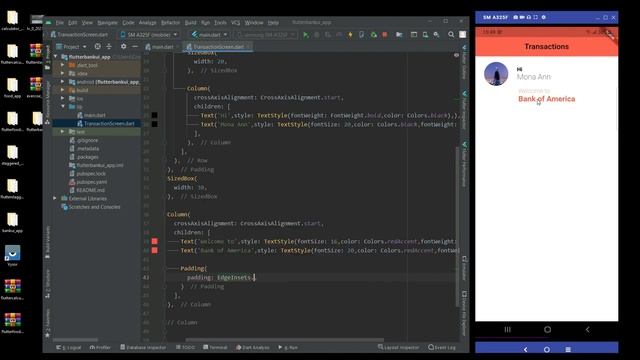Click the Flutter Hot Reload lightning icon
Image resolution: width=640 pixels, height=360 pixels.
pyautogui.click(x=350, y=35)
